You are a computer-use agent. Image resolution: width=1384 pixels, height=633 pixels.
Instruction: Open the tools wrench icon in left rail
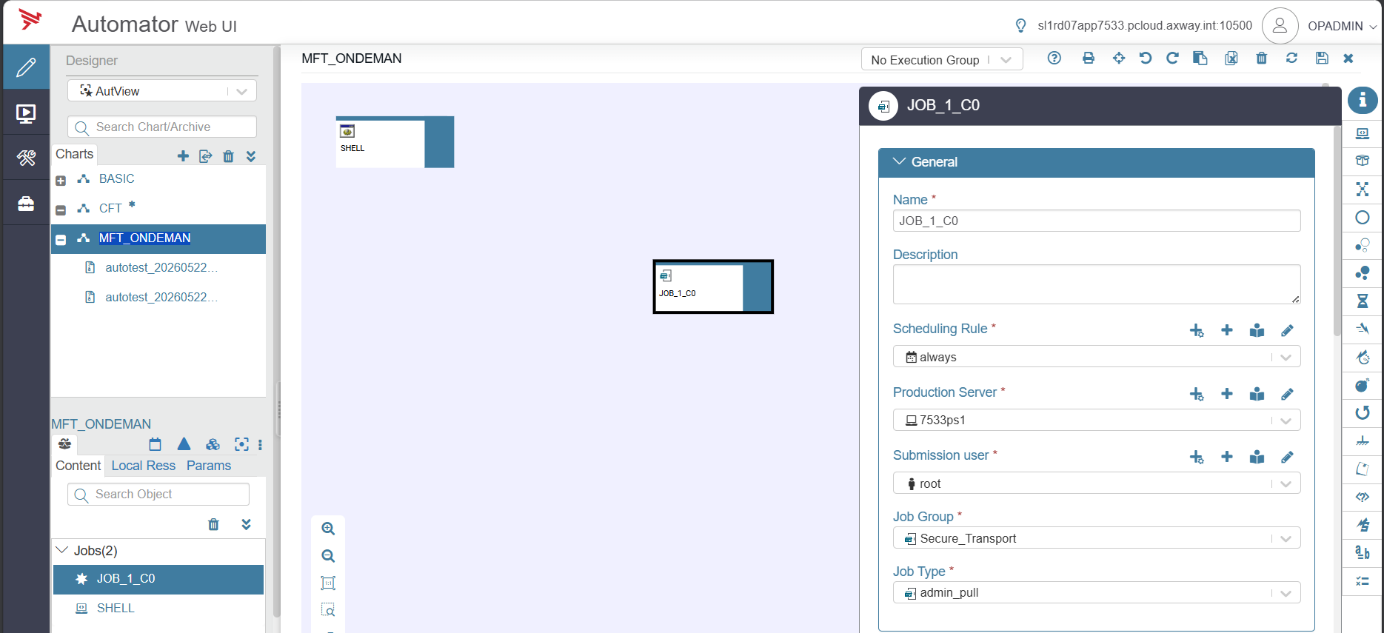26,158
